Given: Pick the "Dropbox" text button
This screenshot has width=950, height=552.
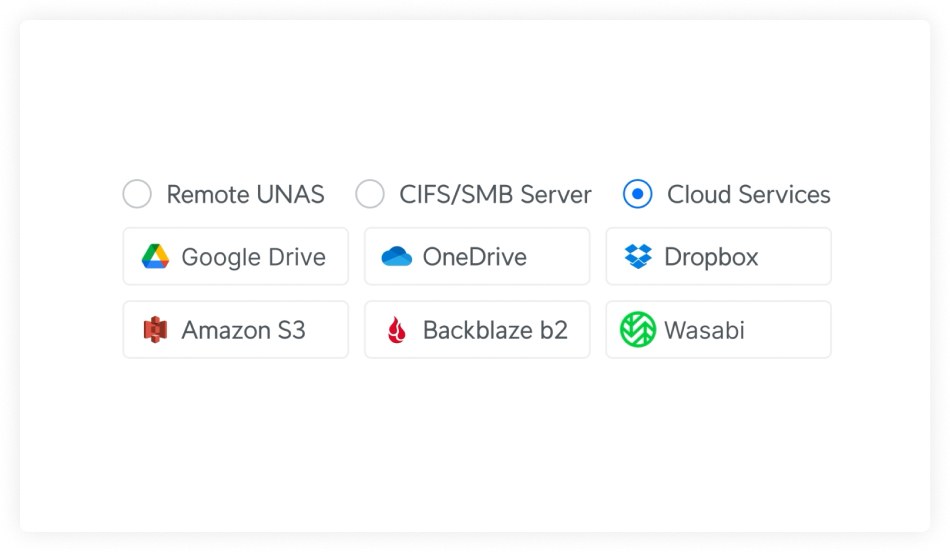Looking at the screenshot, I should pyautogui.click(x=711, y=257).
